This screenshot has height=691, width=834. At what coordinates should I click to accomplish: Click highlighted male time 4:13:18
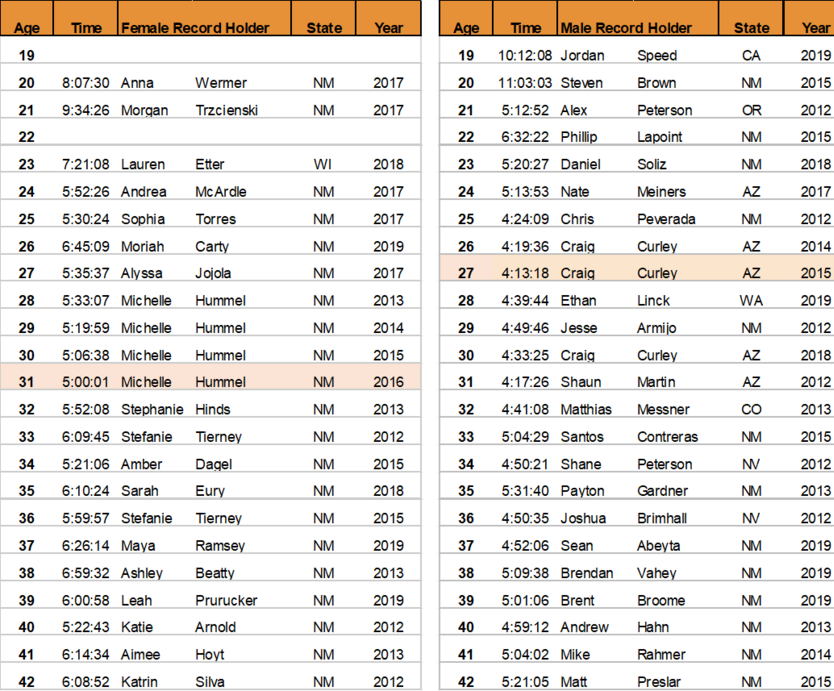[525, 273]
